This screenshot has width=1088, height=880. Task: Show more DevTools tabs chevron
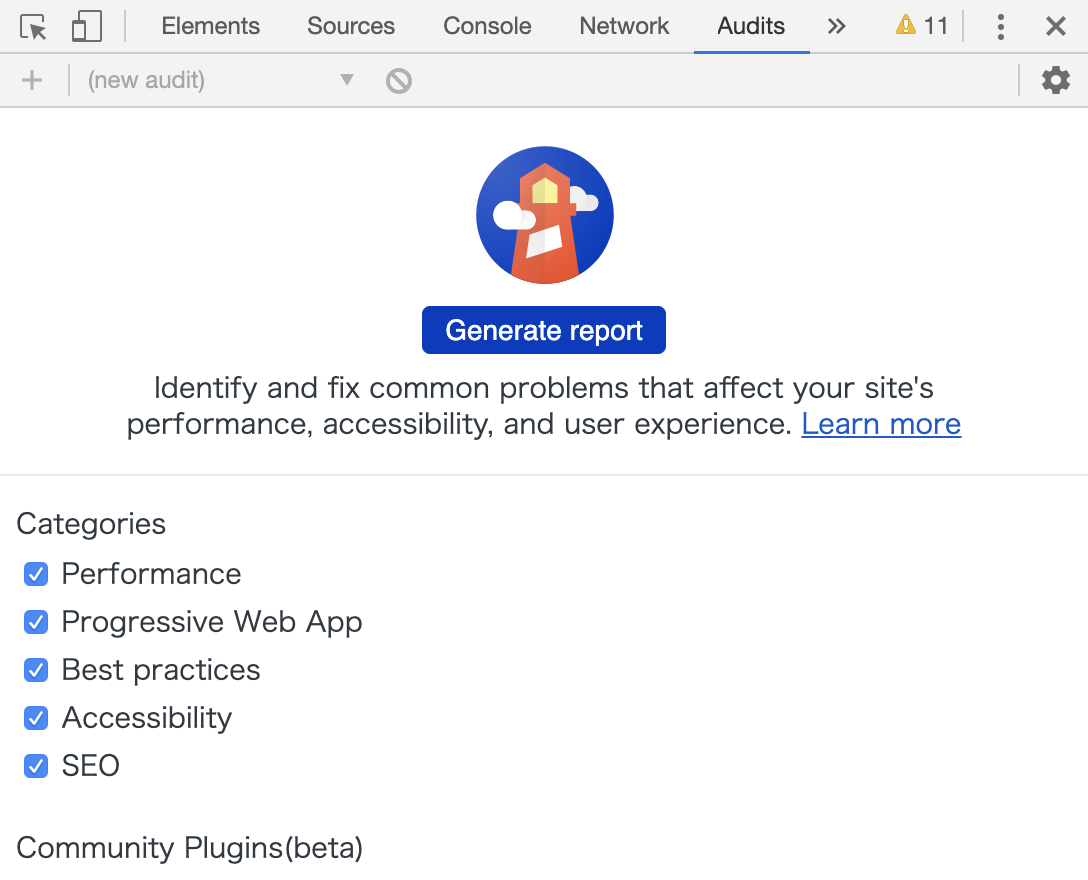point(837,27)
